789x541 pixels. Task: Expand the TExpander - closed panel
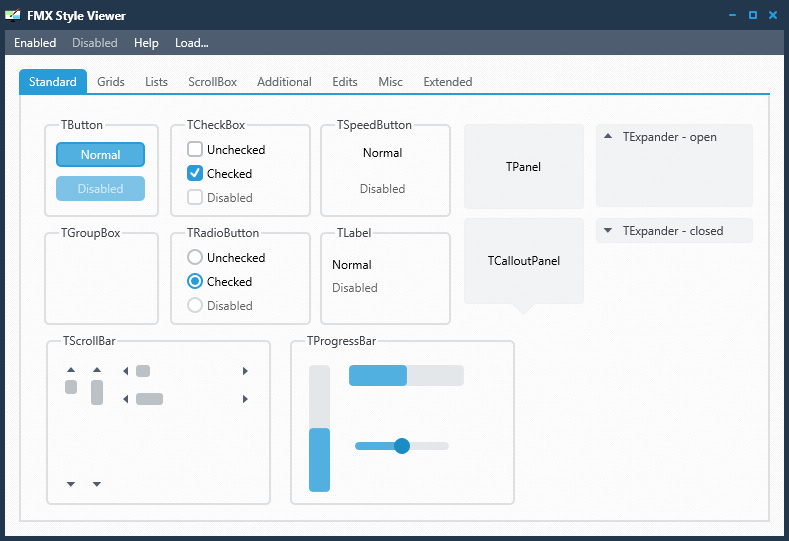coord(608,230)
